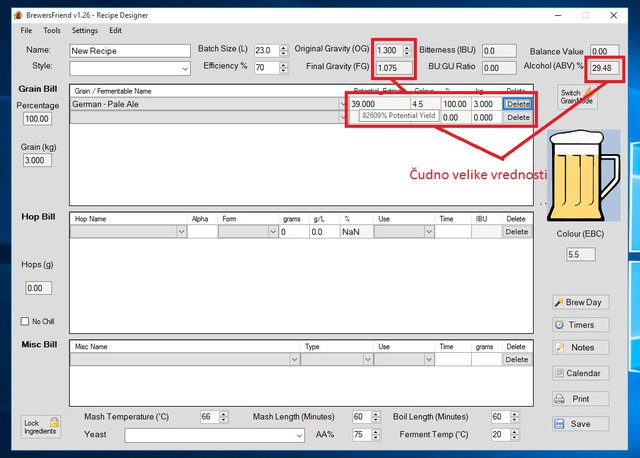Viewport: 640px width, 458px height.
Task: Click the Efficiency % value field
Action: (x=266, y=67)
